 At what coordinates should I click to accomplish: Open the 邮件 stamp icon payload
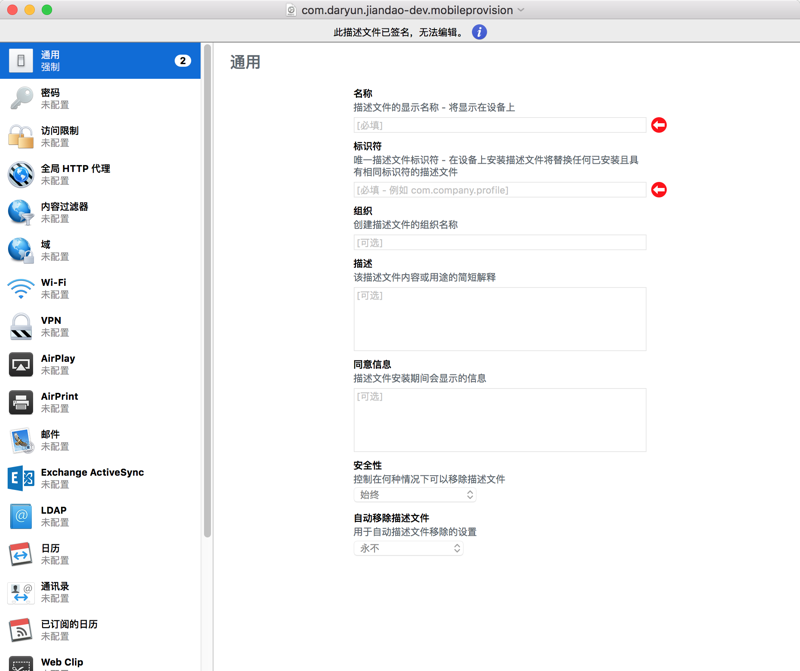[21, 440]
